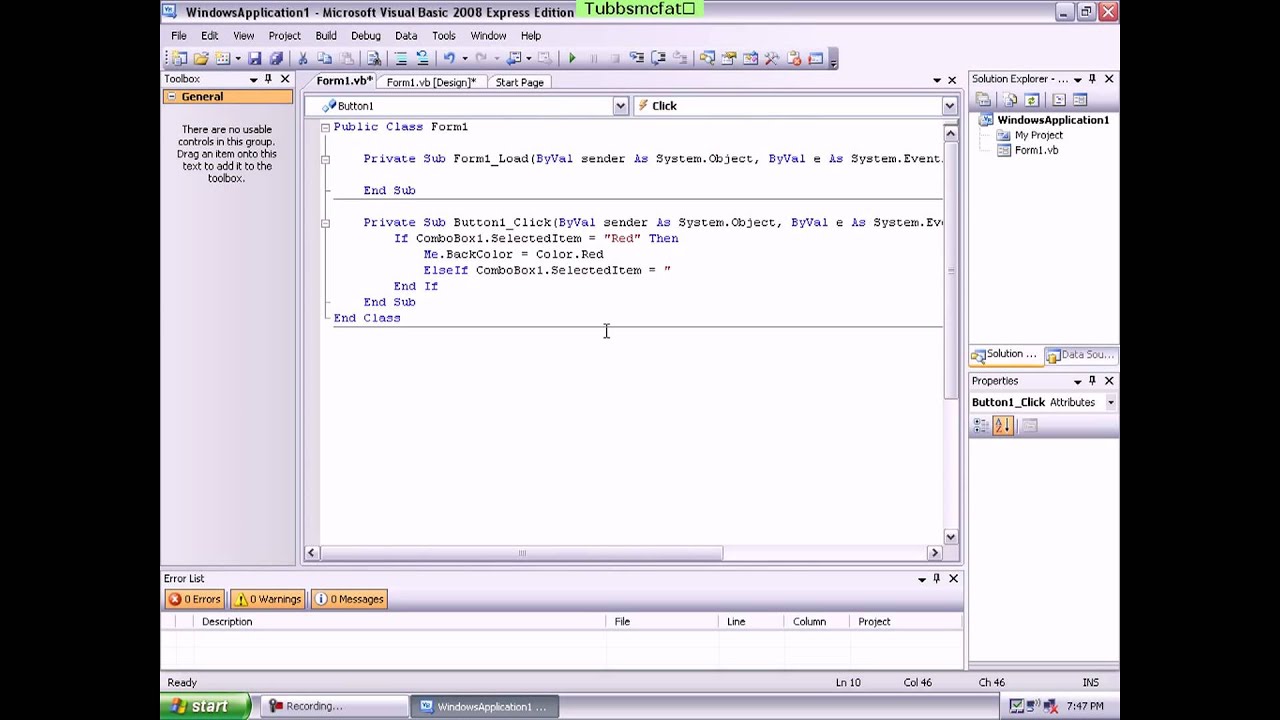Click the code editor scroll down arrow
Viewport: 1280px width, 720px height.
(950, 537)
